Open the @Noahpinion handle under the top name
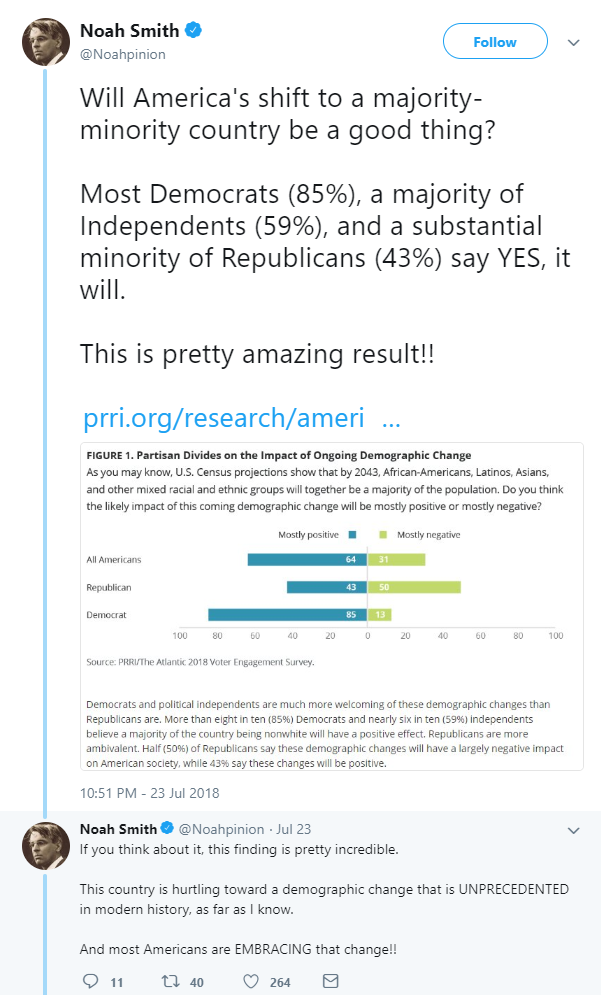Screen dimensions: 601x995 [x=122, y=55]
